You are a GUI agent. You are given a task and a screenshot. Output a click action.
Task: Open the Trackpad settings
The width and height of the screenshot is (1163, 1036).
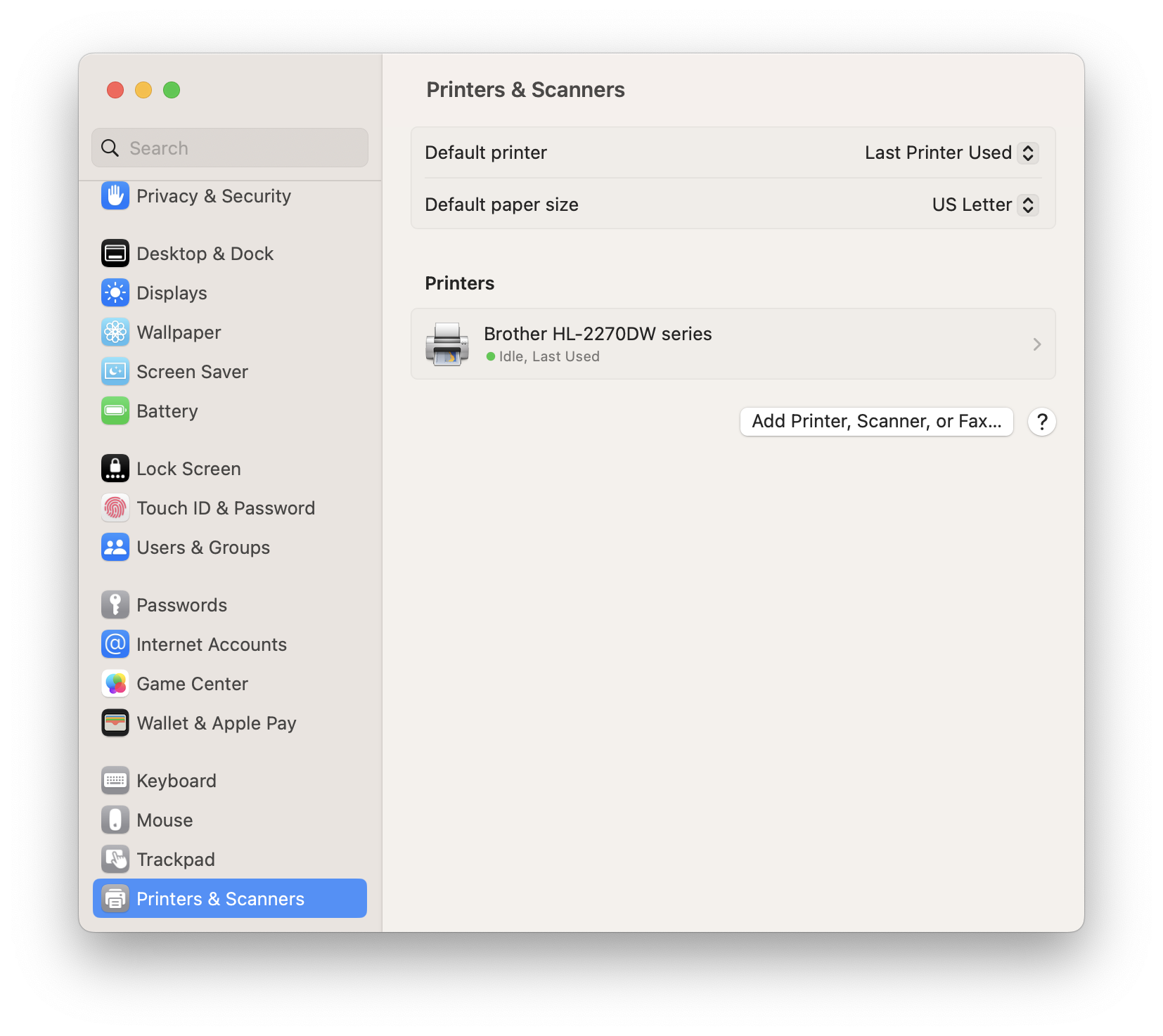tap(176, 860)
